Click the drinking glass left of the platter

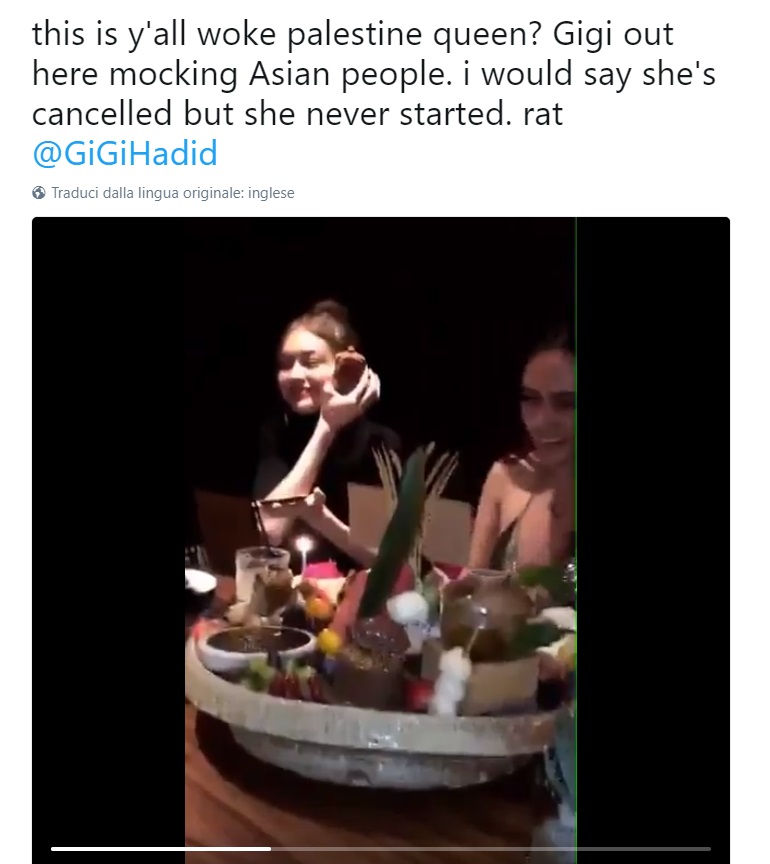coord(262,573)
